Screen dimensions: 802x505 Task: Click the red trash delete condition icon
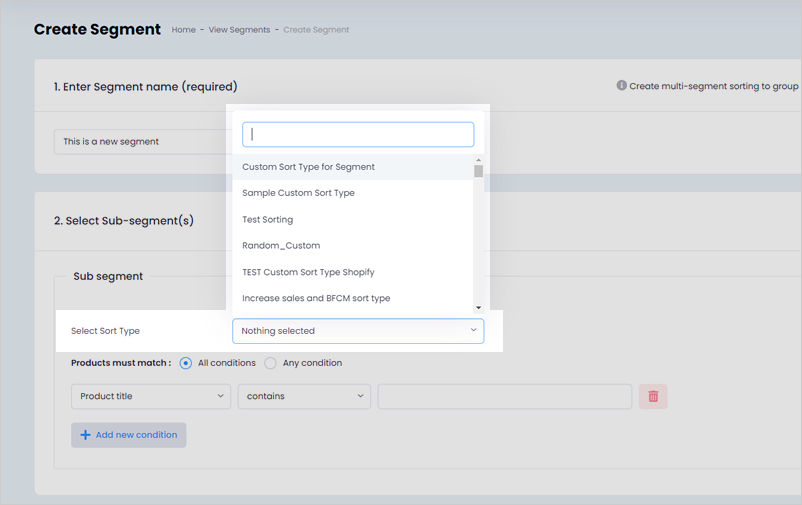click(653, 397)
